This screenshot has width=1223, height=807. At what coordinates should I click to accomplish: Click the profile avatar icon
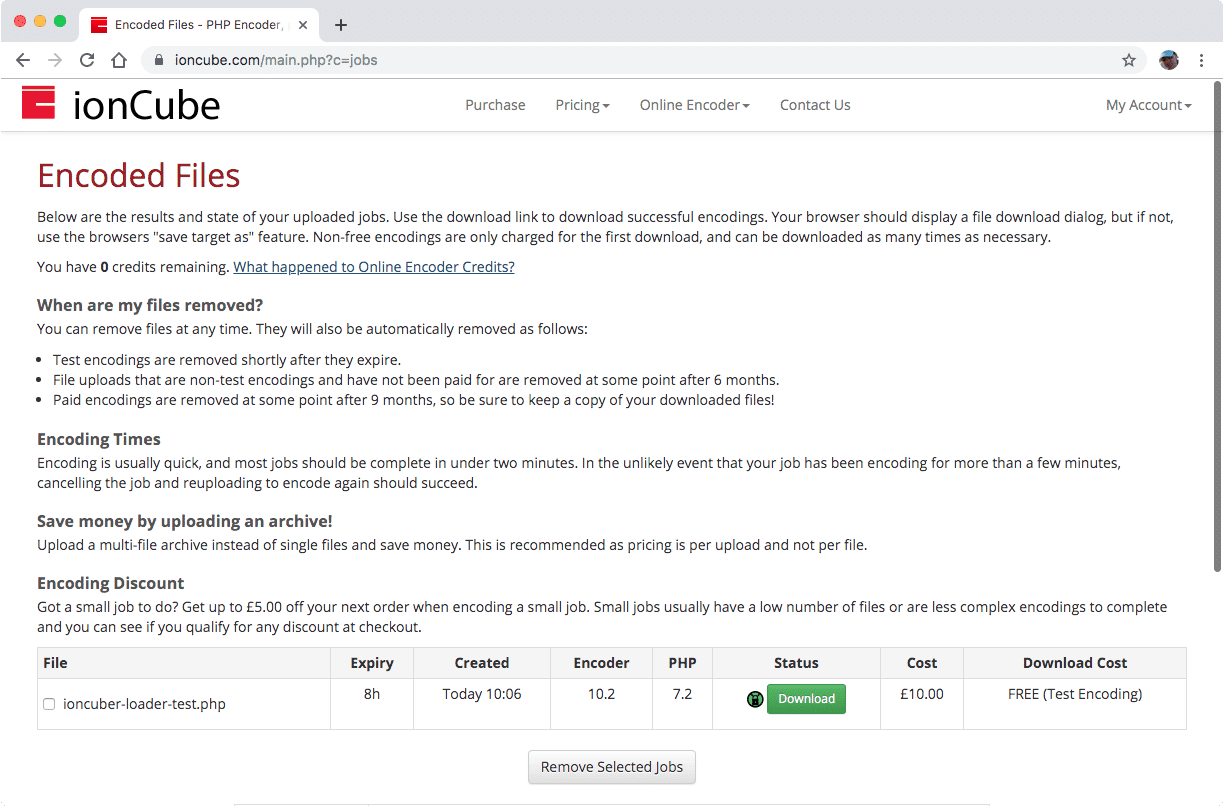click(1168, 60)
